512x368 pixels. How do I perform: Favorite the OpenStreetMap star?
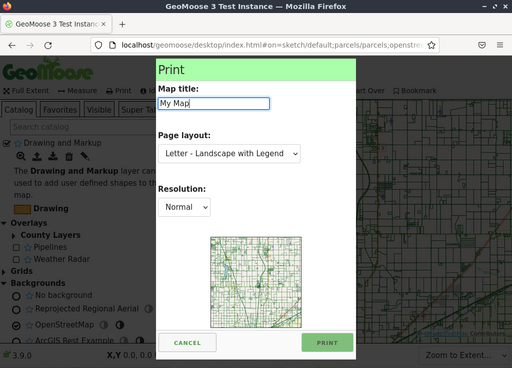[29, 325]
